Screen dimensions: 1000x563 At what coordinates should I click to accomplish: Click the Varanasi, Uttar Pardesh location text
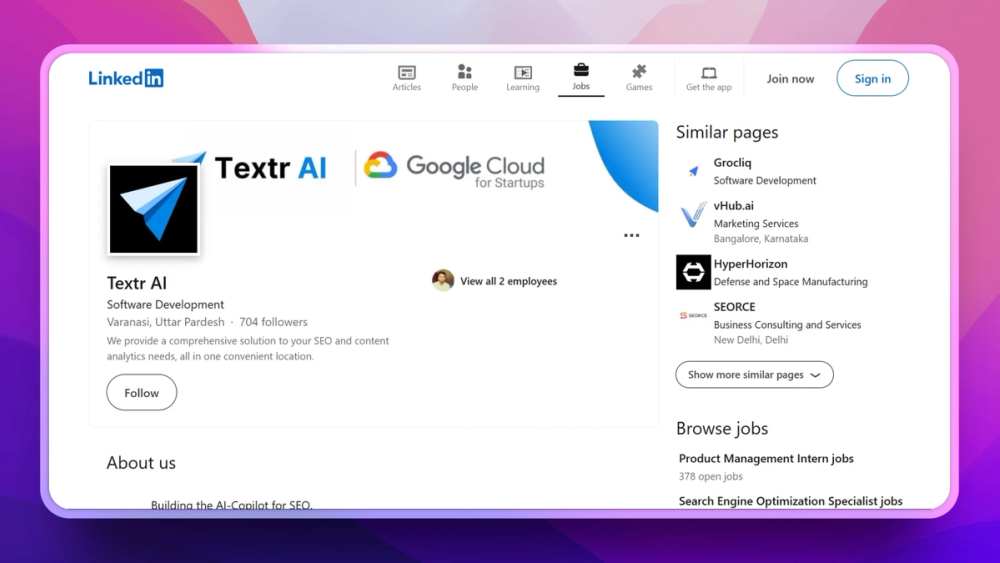165,322
